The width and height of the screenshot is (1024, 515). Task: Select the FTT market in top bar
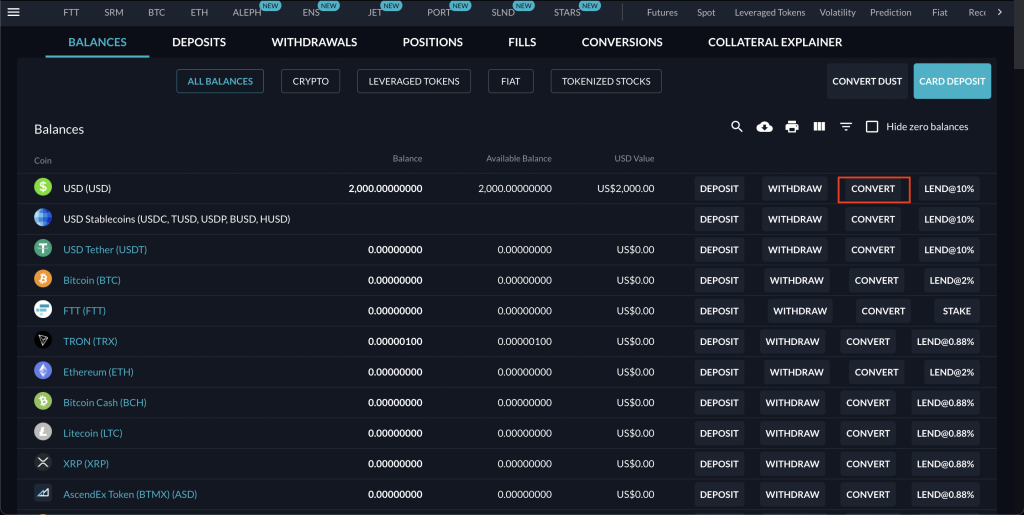[71, 12]
